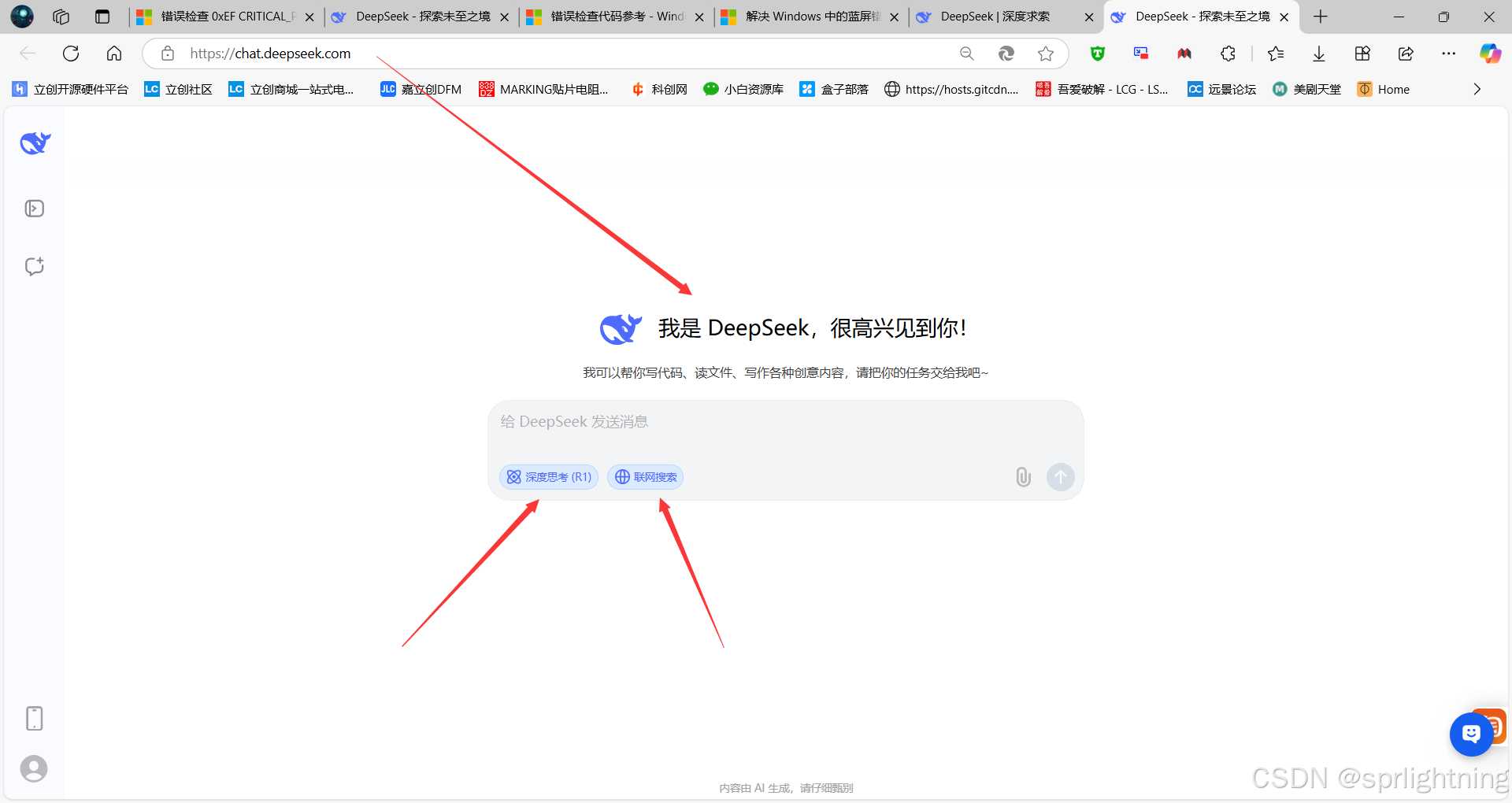The image size is (1512, 803).
Task: Click the address bar URL chat.deepseek.com
Action: tap(270, 54)
